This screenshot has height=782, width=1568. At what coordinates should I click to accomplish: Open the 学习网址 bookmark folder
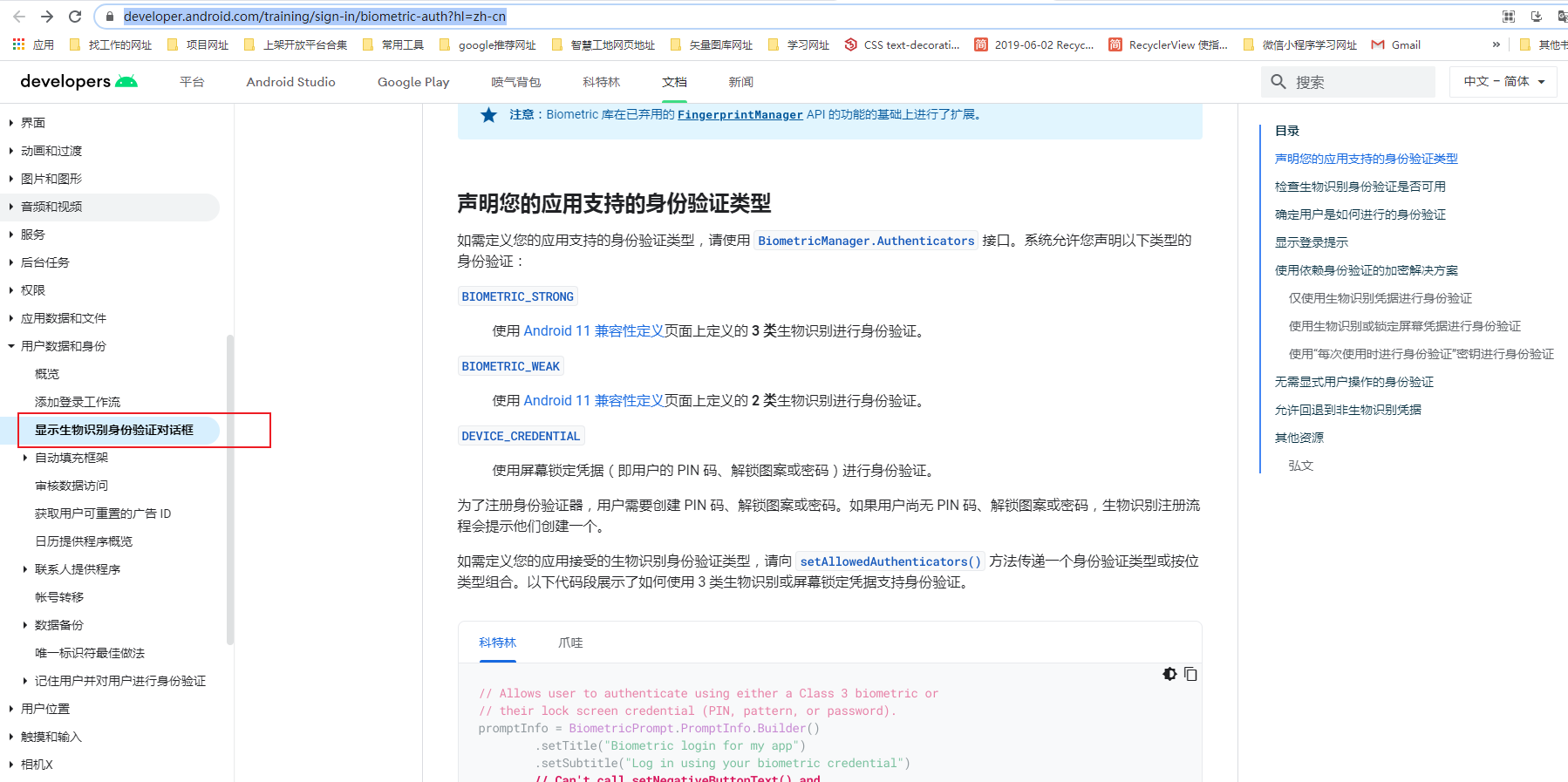coord(799,44)
